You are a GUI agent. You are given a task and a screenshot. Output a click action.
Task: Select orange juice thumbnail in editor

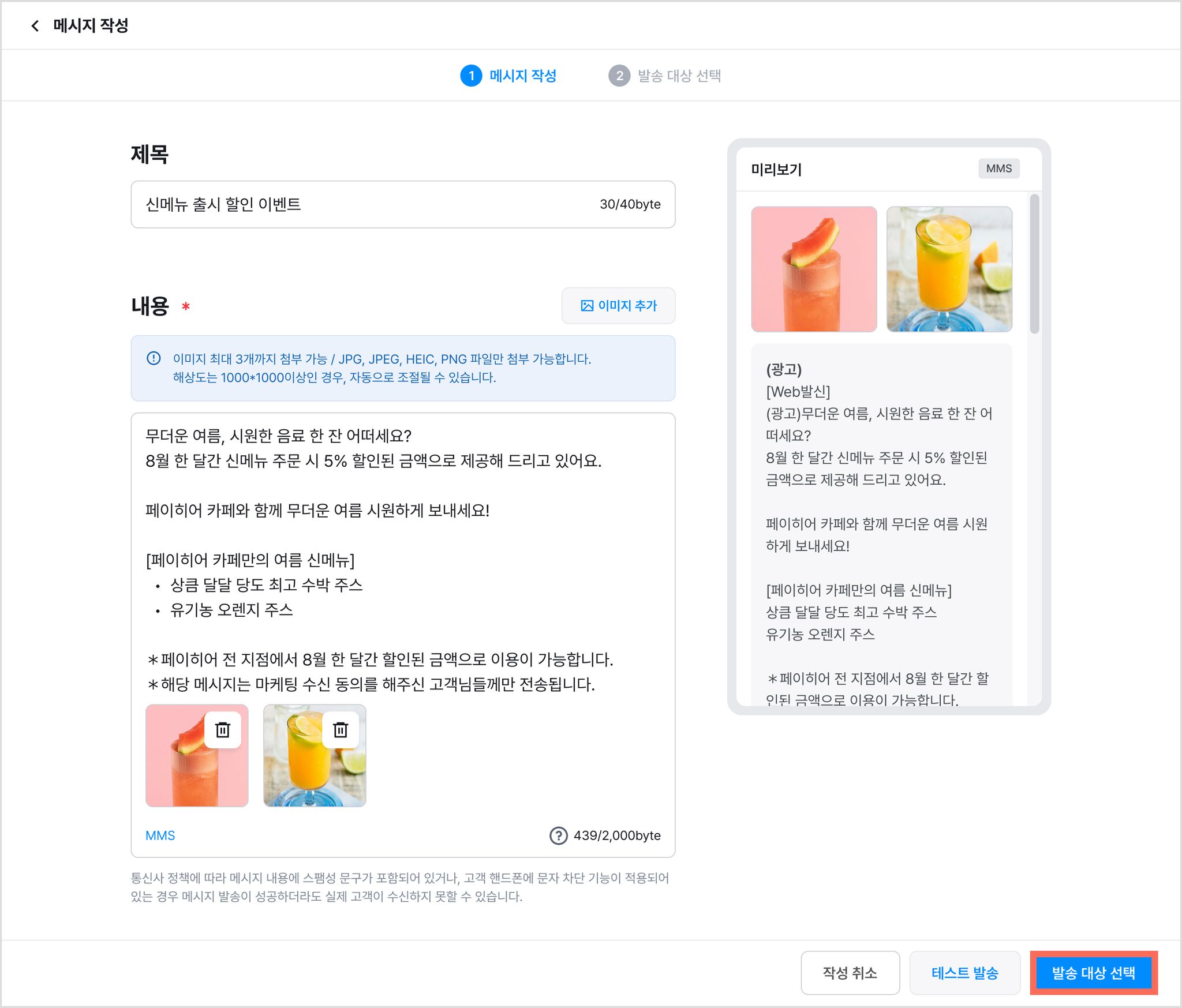pyautogui.click(x=315, y=756)
